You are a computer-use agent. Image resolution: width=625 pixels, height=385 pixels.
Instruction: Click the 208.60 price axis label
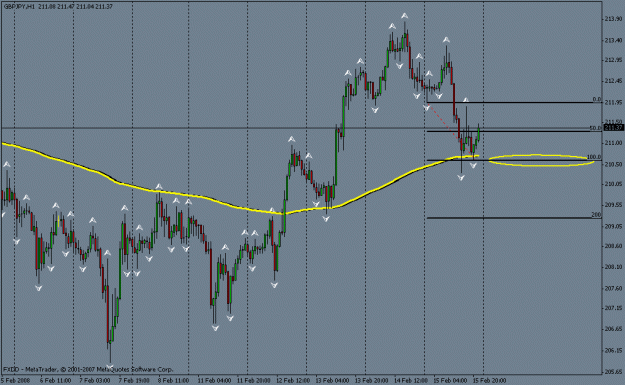coord(614,246)
